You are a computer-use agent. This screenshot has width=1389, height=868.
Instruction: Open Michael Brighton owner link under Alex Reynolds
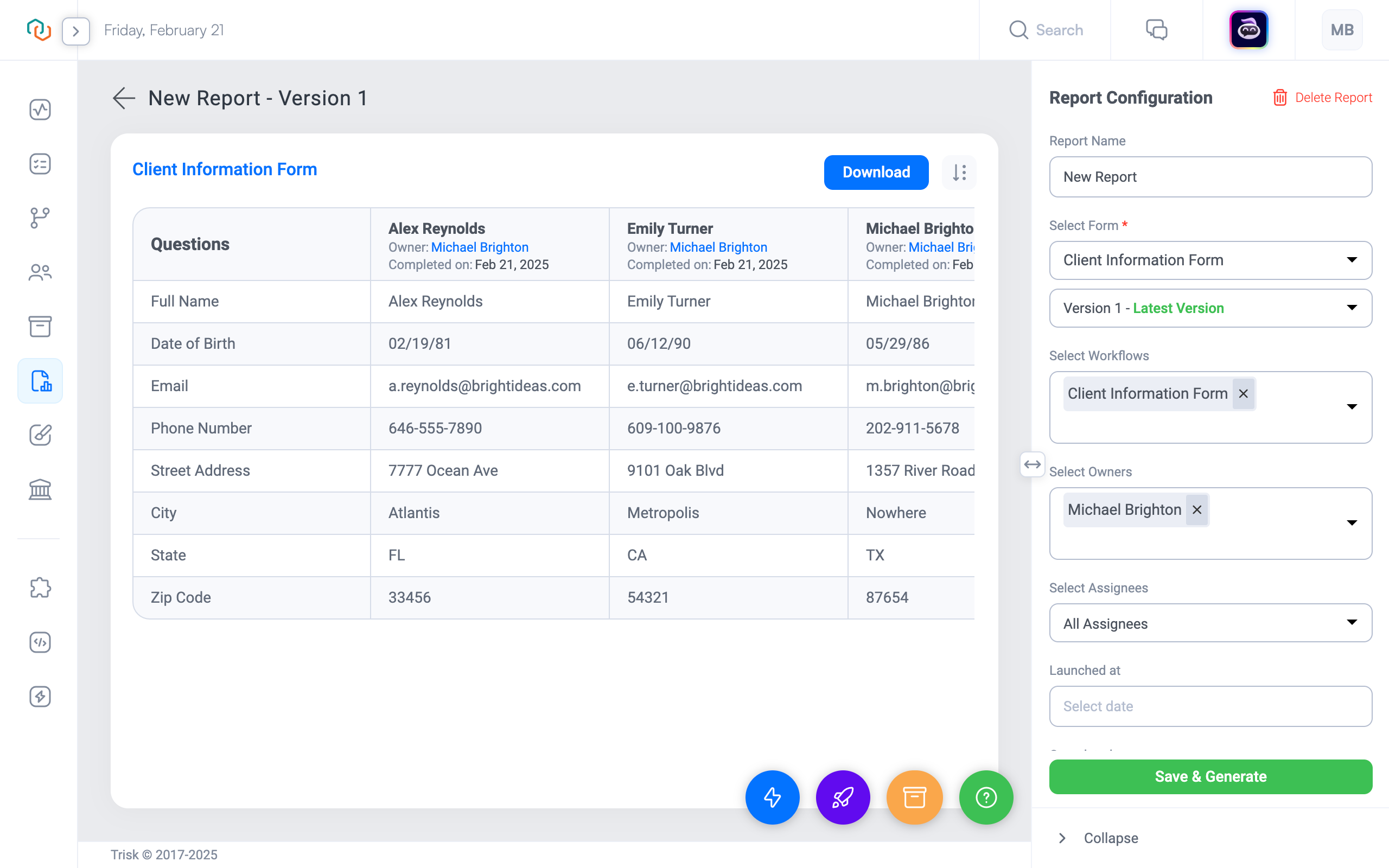480,247
